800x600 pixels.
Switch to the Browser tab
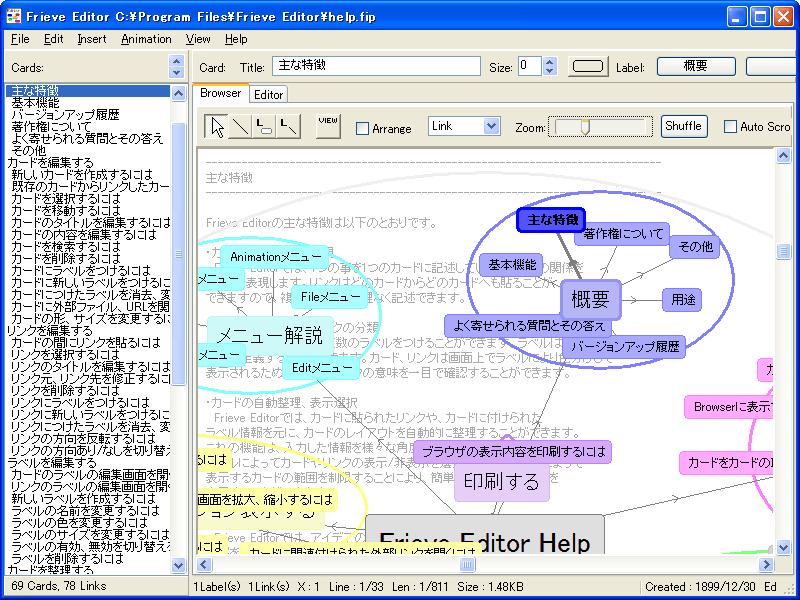coord(220,93)
